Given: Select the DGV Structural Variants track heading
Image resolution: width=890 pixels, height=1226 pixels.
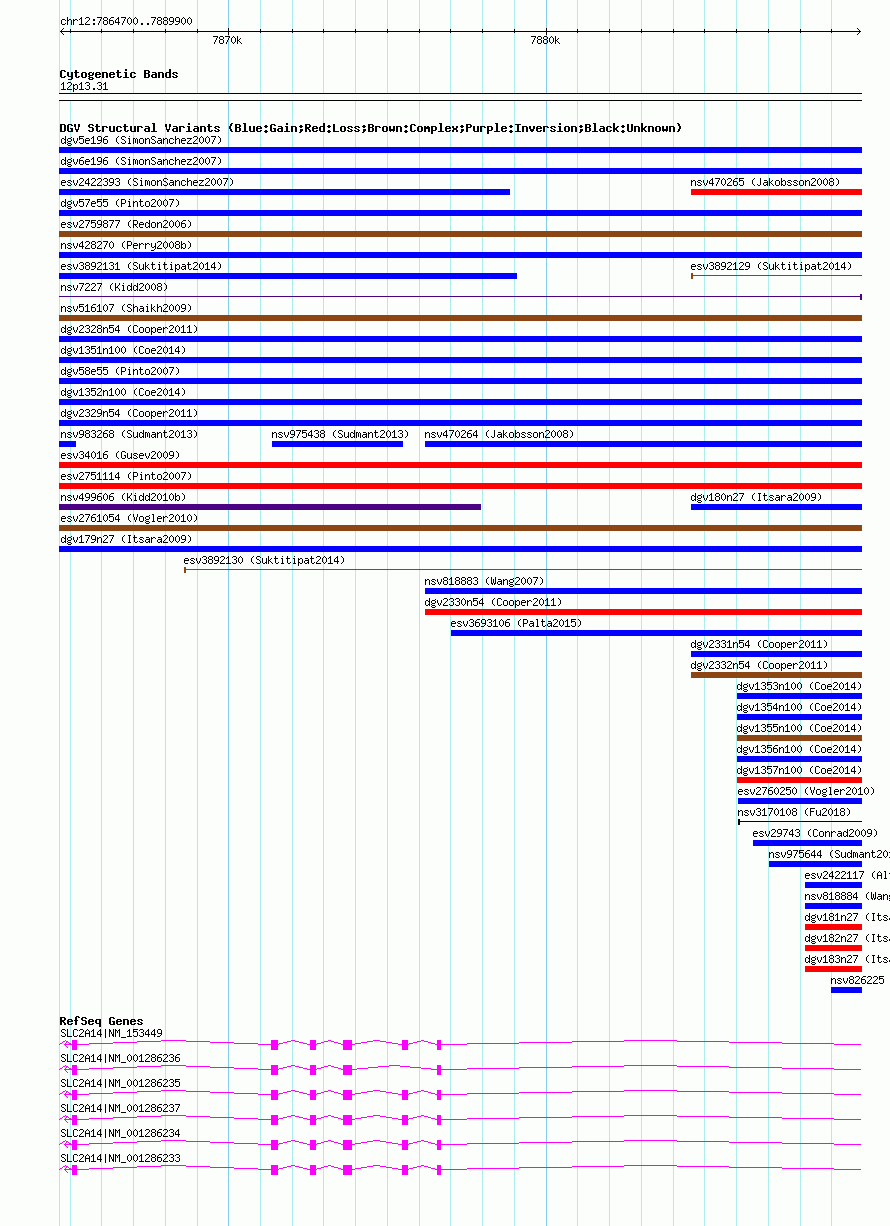Looking at the screenshot, I should coord(371,128).
